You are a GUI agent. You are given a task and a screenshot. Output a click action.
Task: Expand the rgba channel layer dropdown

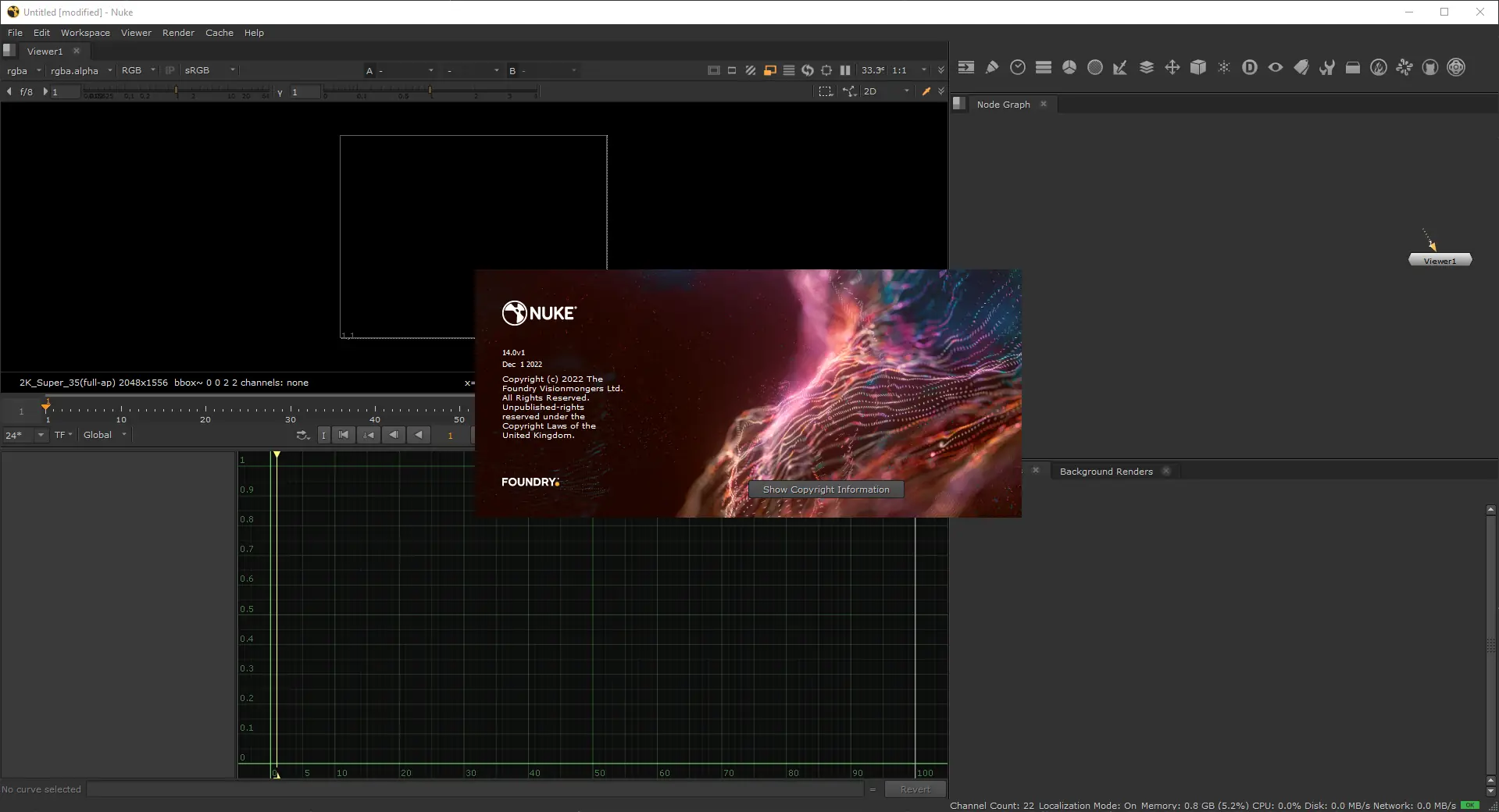23,71
